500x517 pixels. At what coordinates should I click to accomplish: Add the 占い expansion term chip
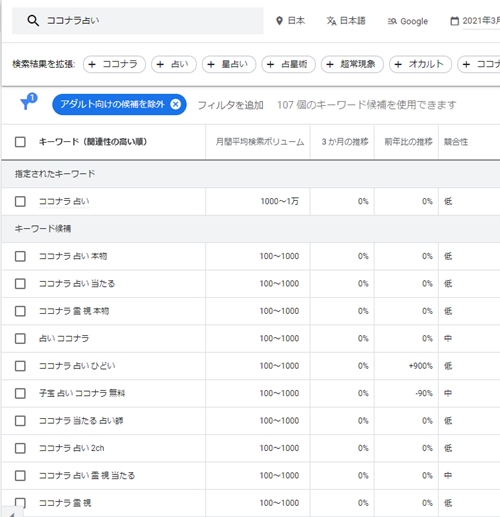click(x=174, y=64)
